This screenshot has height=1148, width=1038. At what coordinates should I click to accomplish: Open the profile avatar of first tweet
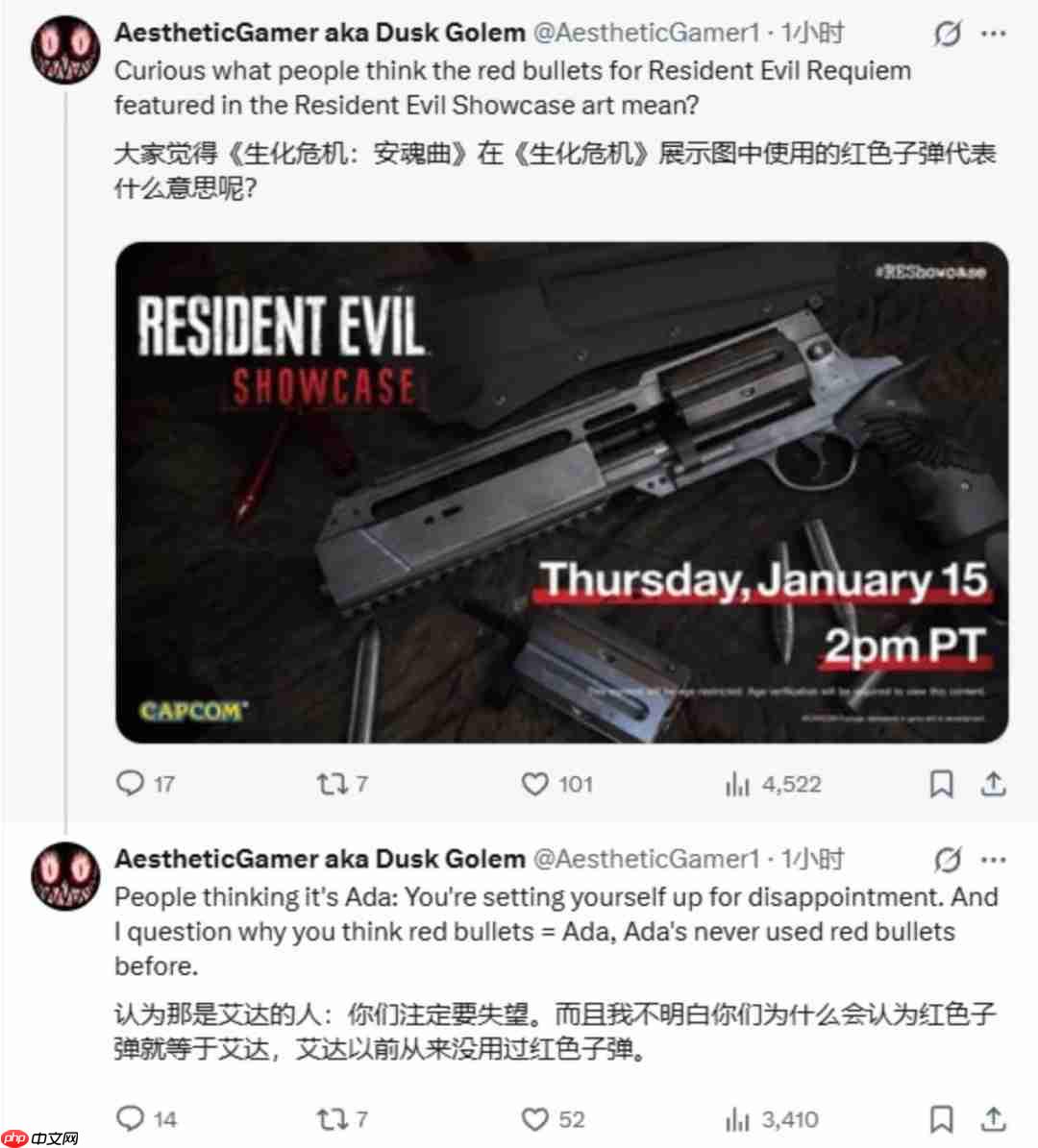65,50
